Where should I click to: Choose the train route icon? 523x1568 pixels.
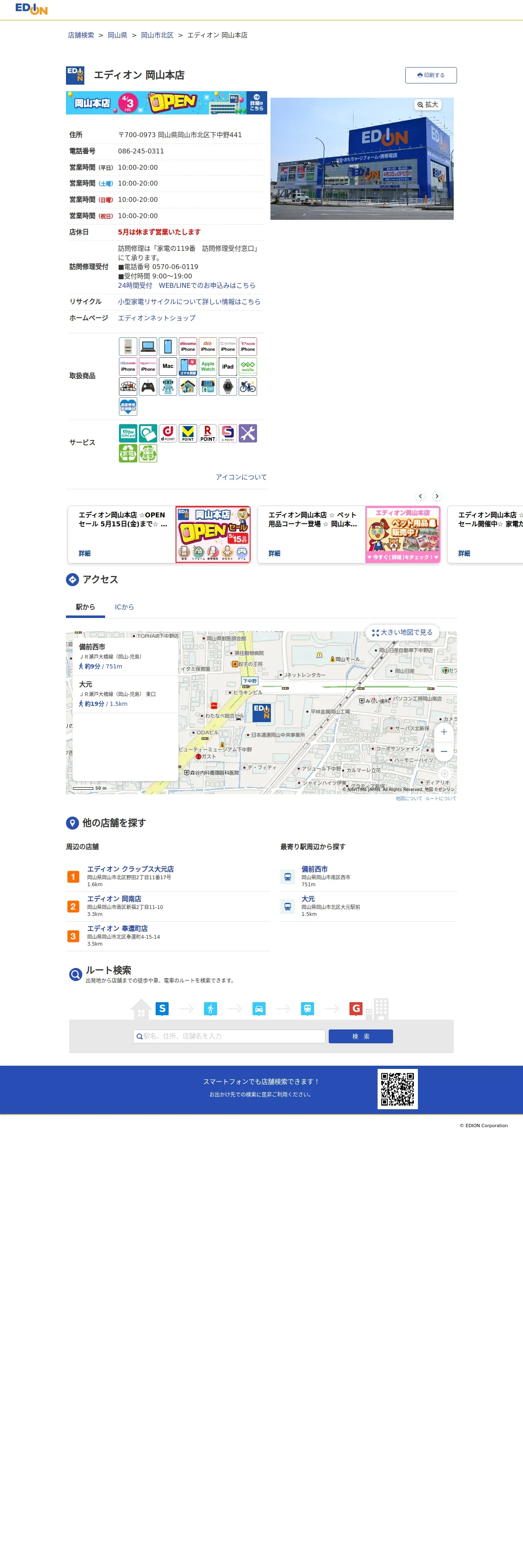point(308,1009)
